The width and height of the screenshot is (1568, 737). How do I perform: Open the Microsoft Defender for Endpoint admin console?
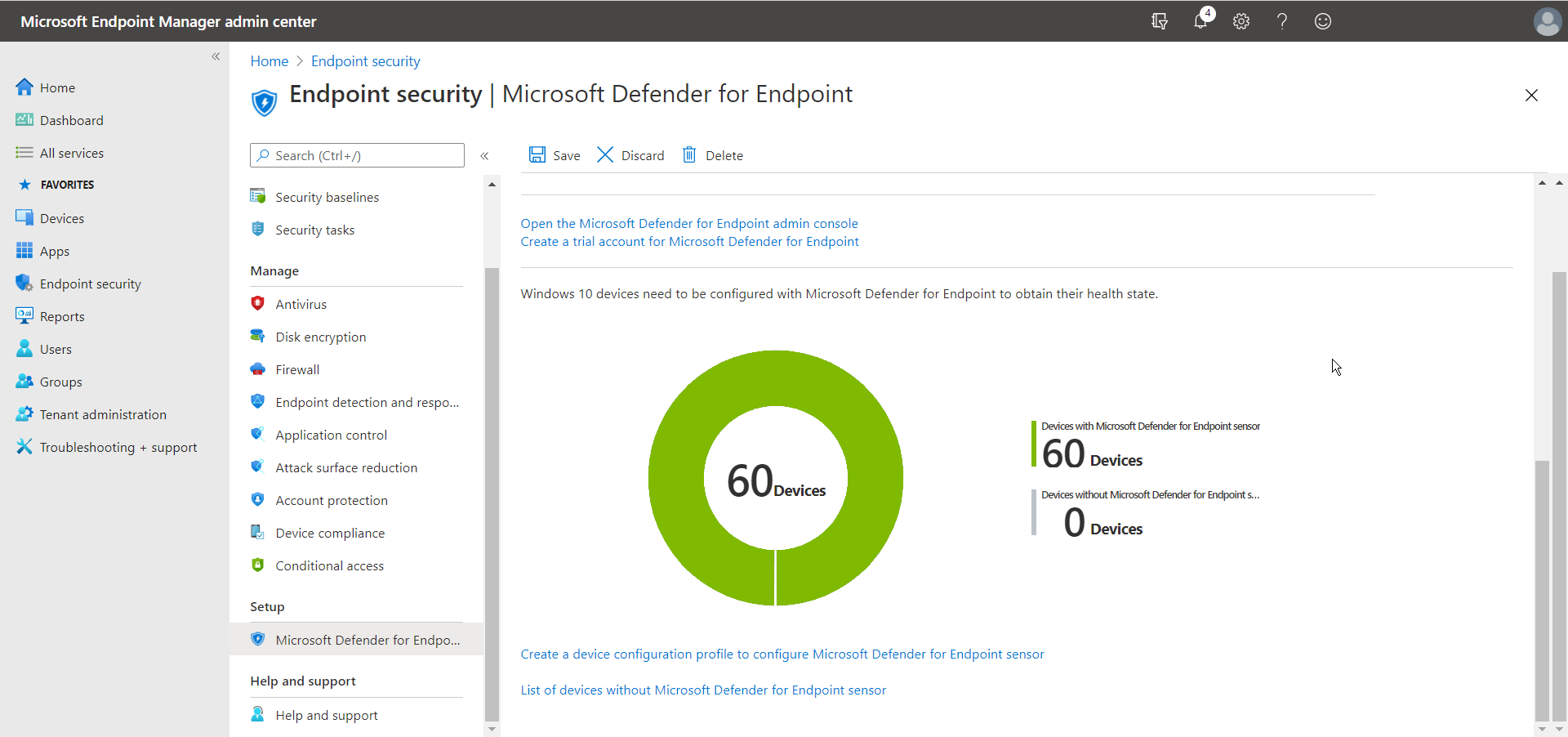(x=689, y=223)
